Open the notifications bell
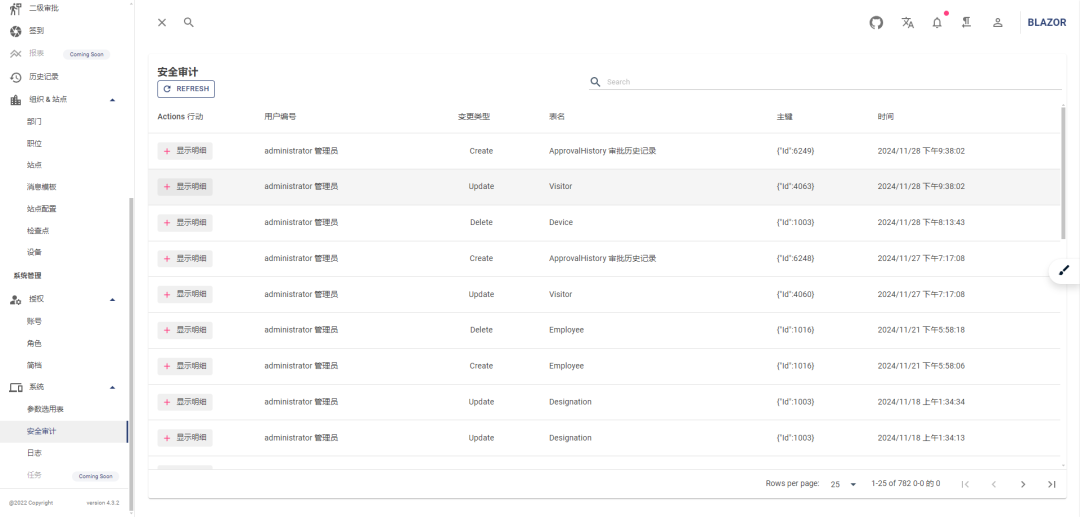 click(937, 22)
